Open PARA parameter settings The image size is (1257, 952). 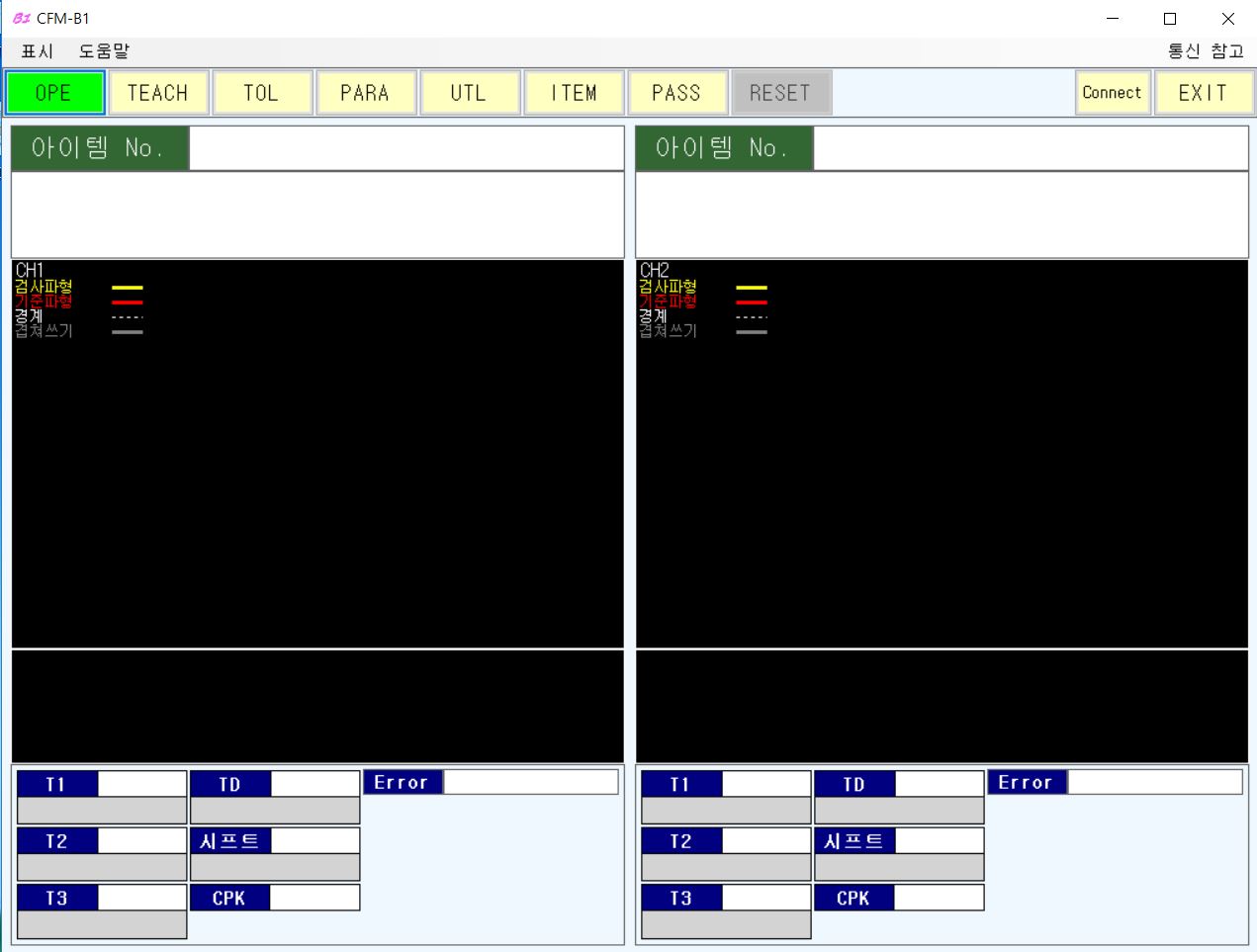click(366, 93)
